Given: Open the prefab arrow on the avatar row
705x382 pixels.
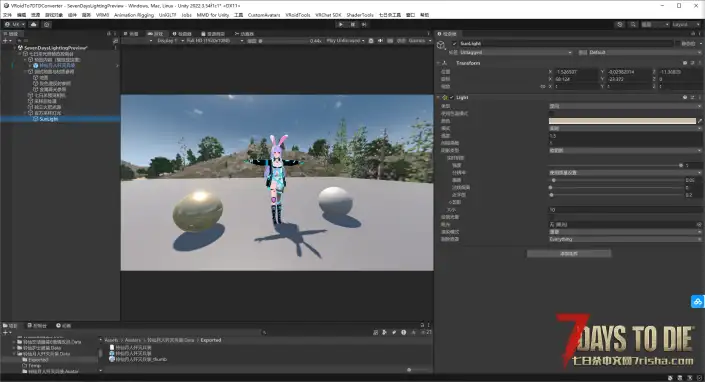Looking at the screenshot, I should pyautogui.click(x=117, y=66).
